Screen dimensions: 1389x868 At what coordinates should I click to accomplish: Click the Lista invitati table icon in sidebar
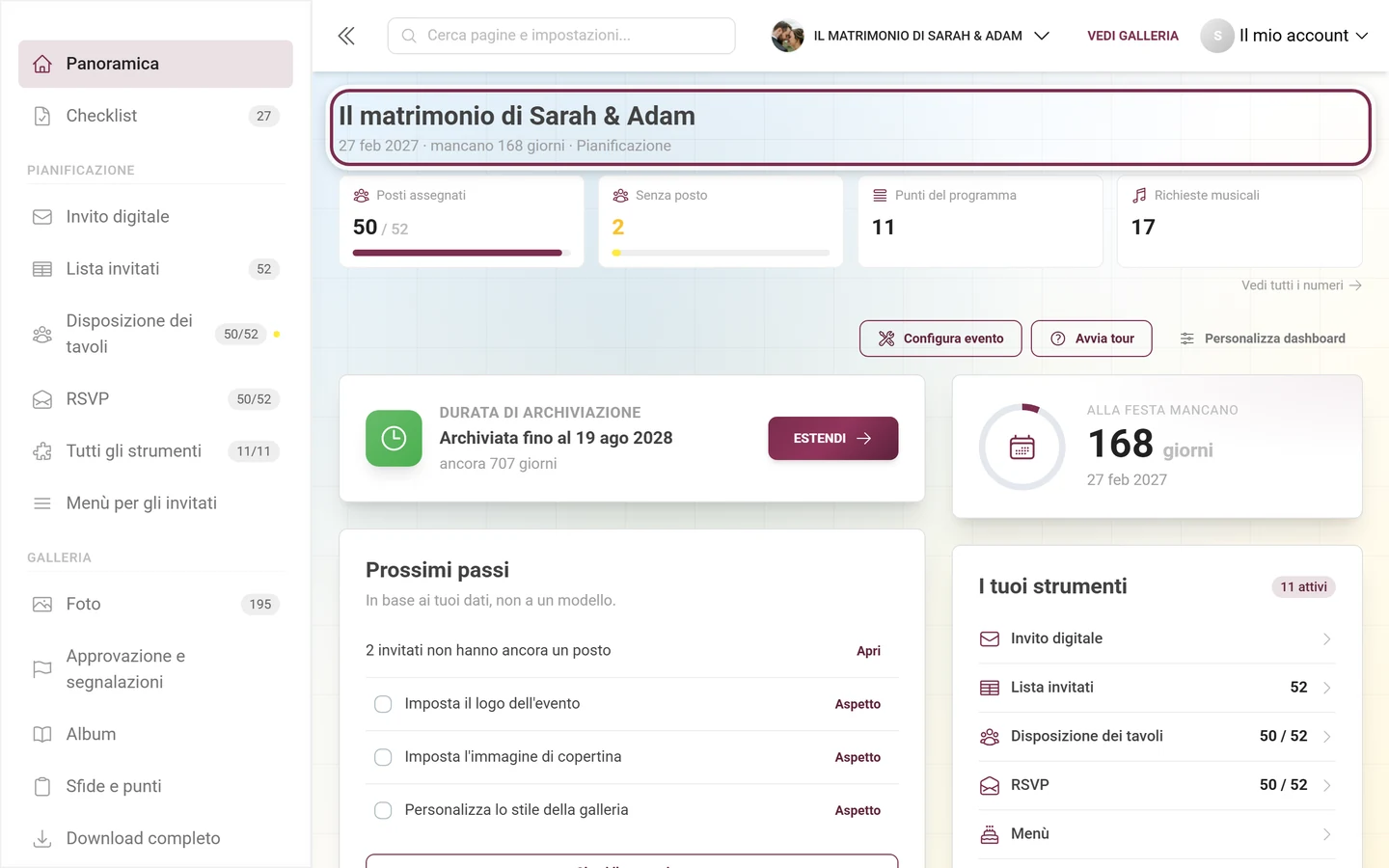click(x=42, y=269)
